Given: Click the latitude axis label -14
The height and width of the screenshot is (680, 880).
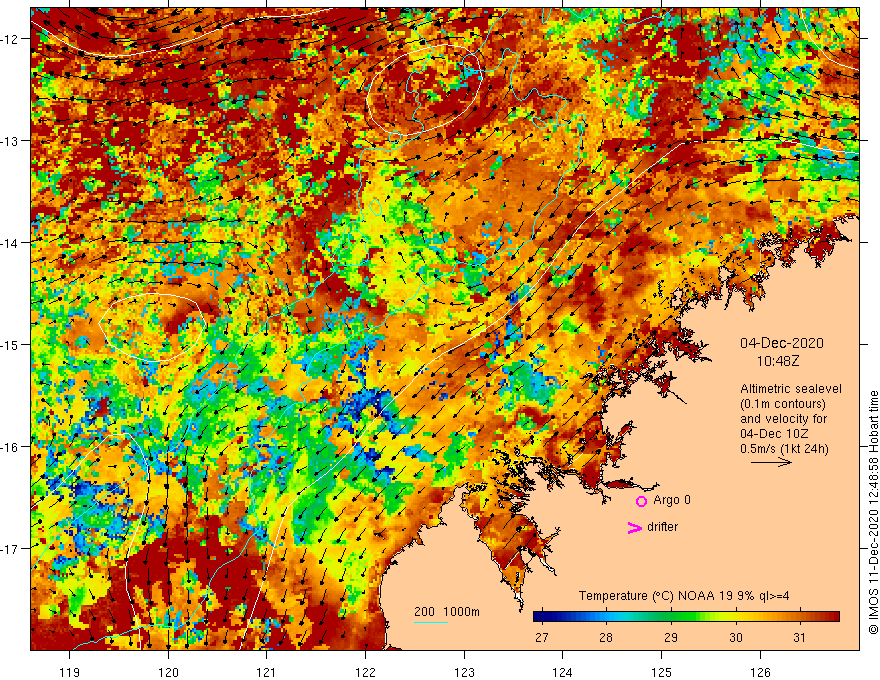Looking at the screenshot, I should (10, 243).
